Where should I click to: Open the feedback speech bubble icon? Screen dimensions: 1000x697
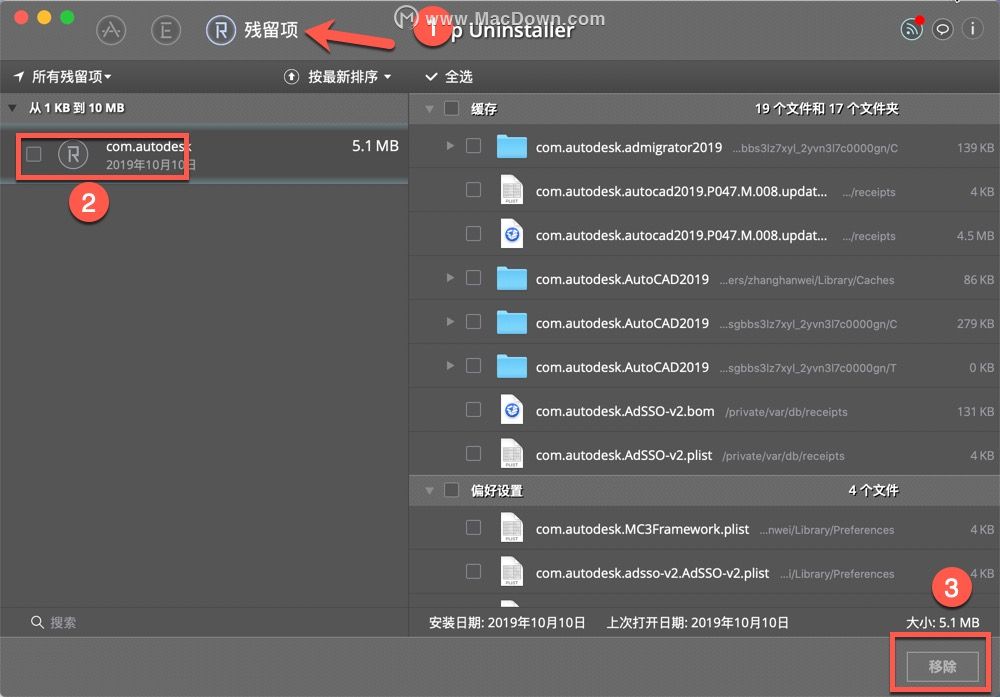click(943, 29)
